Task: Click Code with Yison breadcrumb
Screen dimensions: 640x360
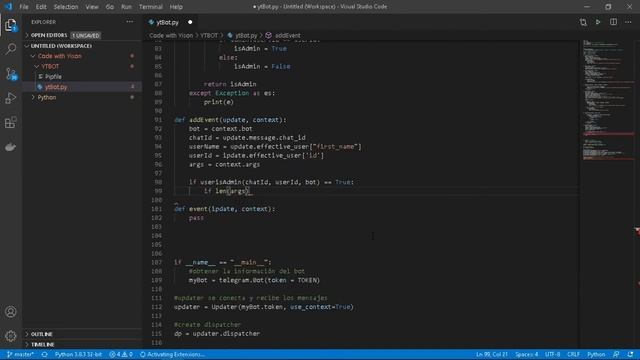Action: tap(171, 36)
